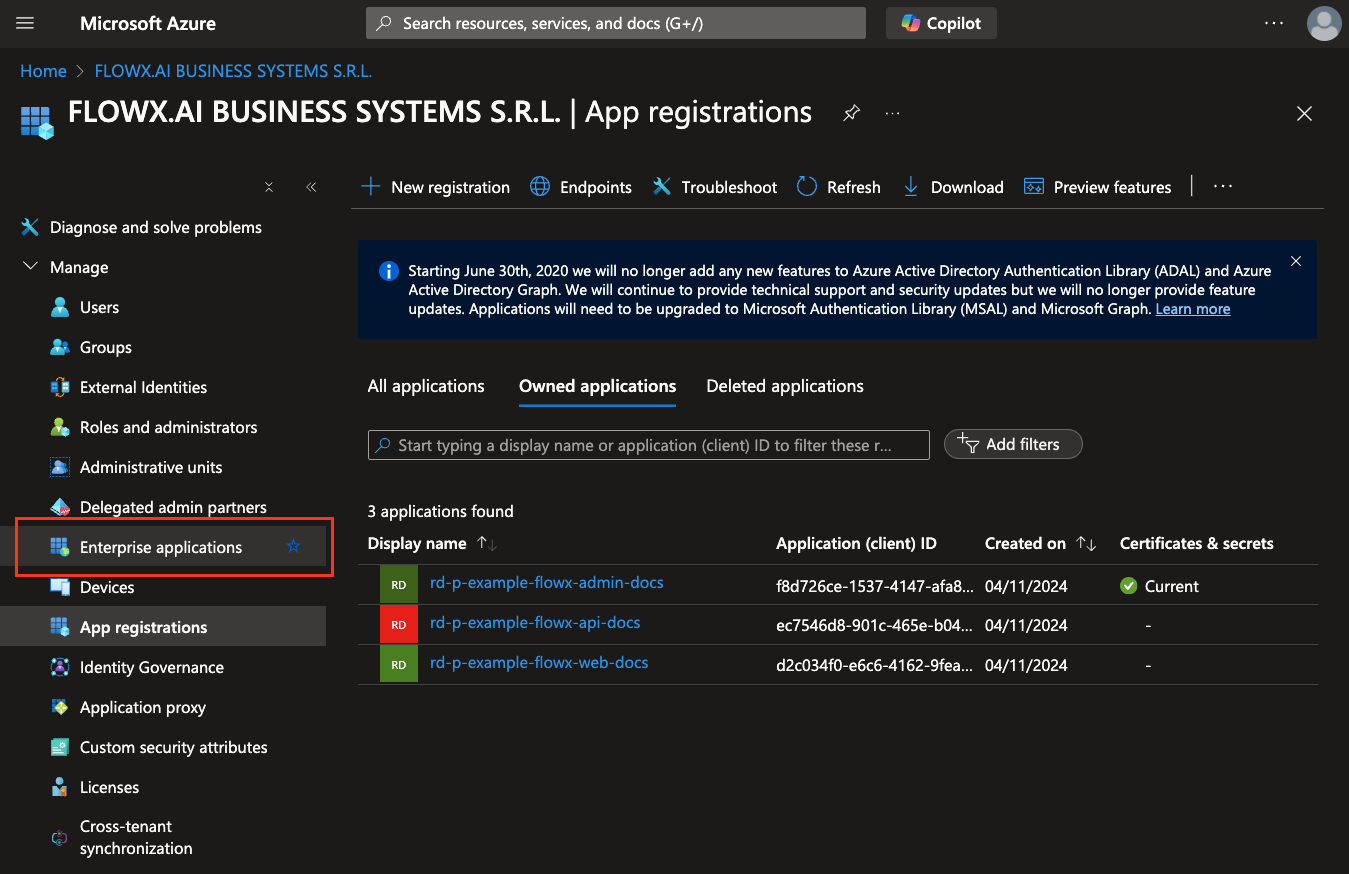This screenshot has height=874, width=1349.
Task: Open FLOWX.AI BUSINESS SYSTEMS breadcrumb link
Action: pos(233,71)
